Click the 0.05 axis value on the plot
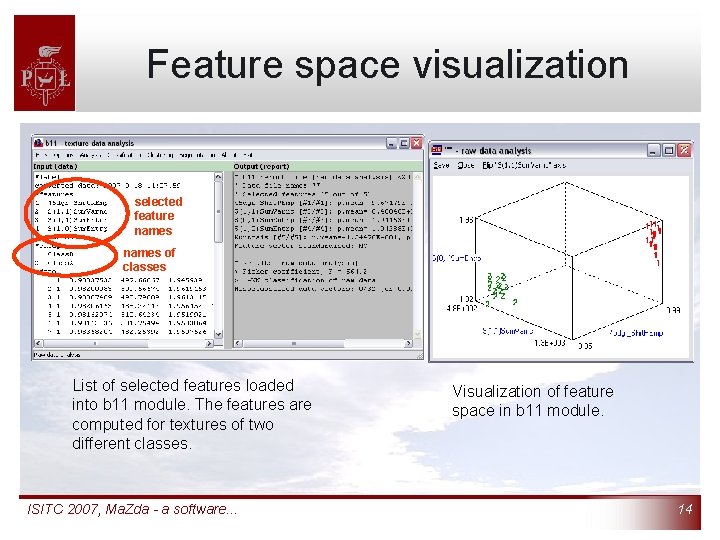The width and height of the screenshot is (720, 540). click(x=585, y=346)
